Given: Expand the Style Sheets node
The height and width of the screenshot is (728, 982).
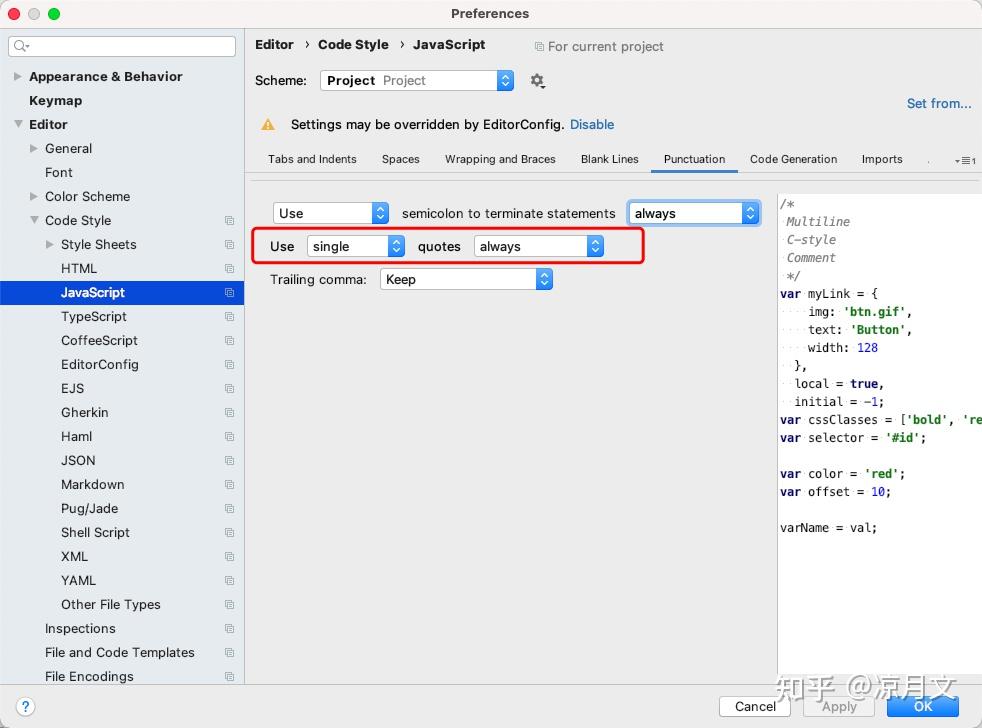Looking at the screenshot, I should click(x=50, y=245).
